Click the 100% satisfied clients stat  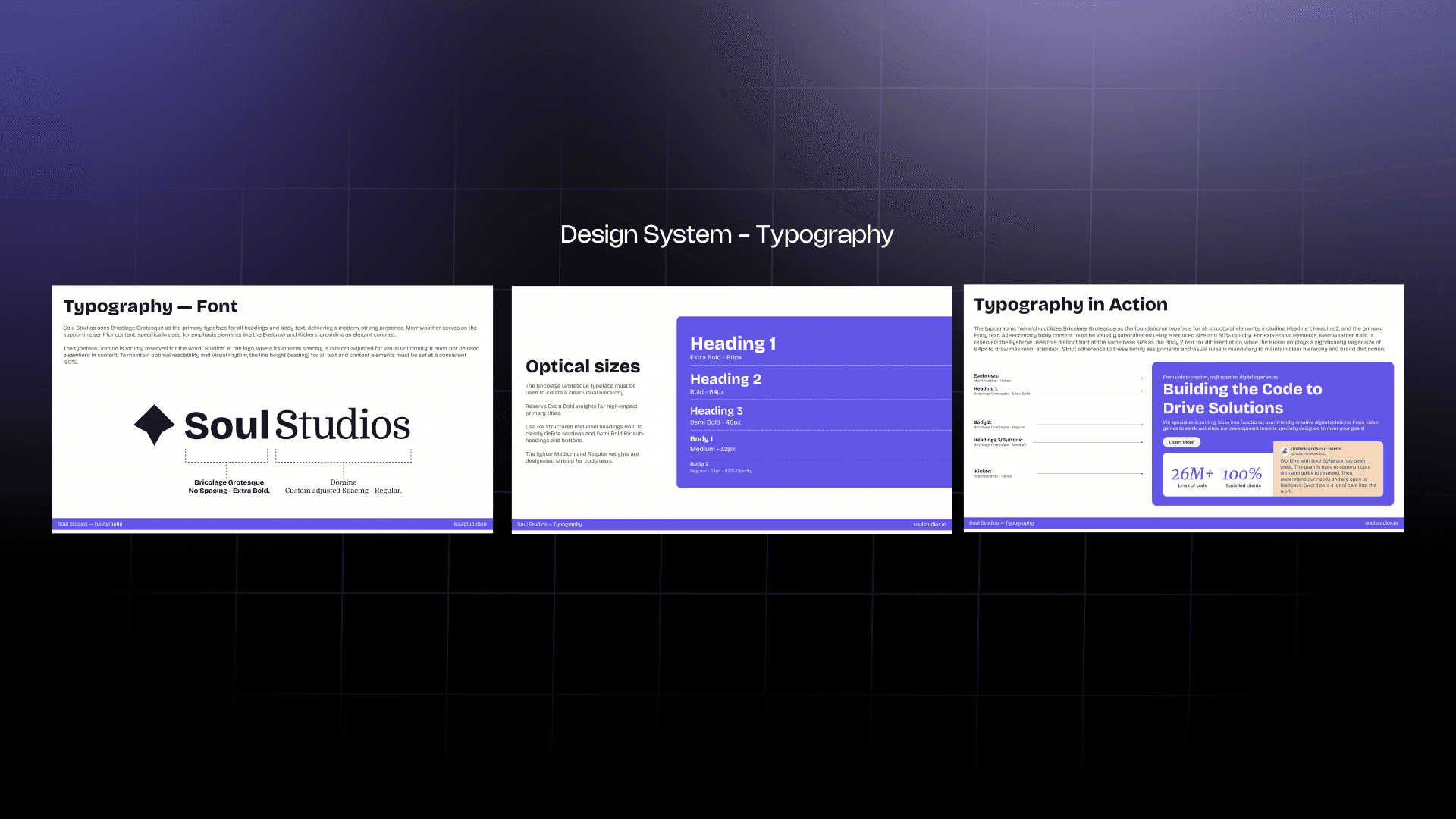point(1242,476)
